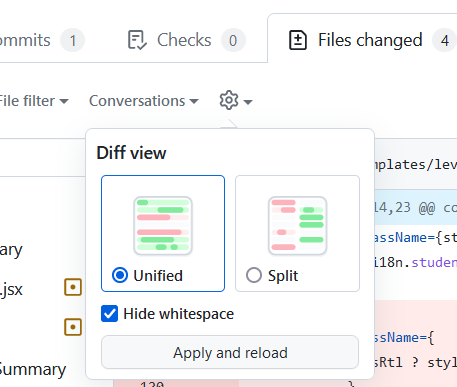457x387 pixels.
Task: Select the Split diff view radio button
Action: [x=254, y=275]
